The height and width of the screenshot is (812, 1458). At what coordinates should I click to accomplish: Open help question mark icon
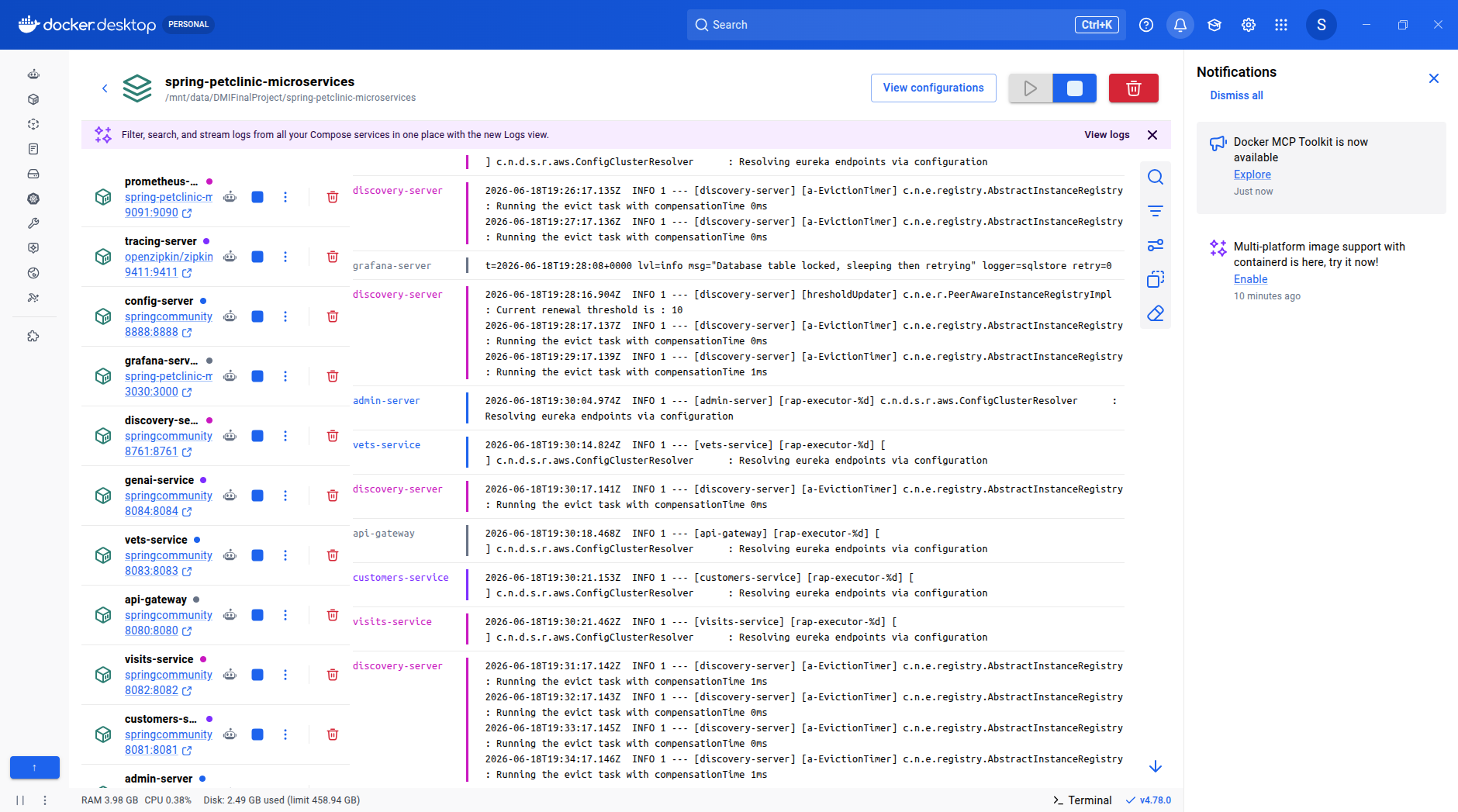point(1146,25)
